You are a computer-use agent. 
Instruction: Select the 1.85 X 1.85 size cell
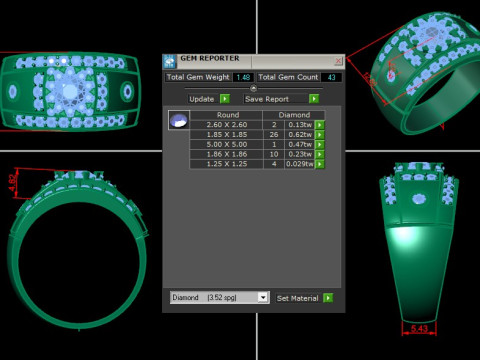pyautogui.click(x=226, y=135)
